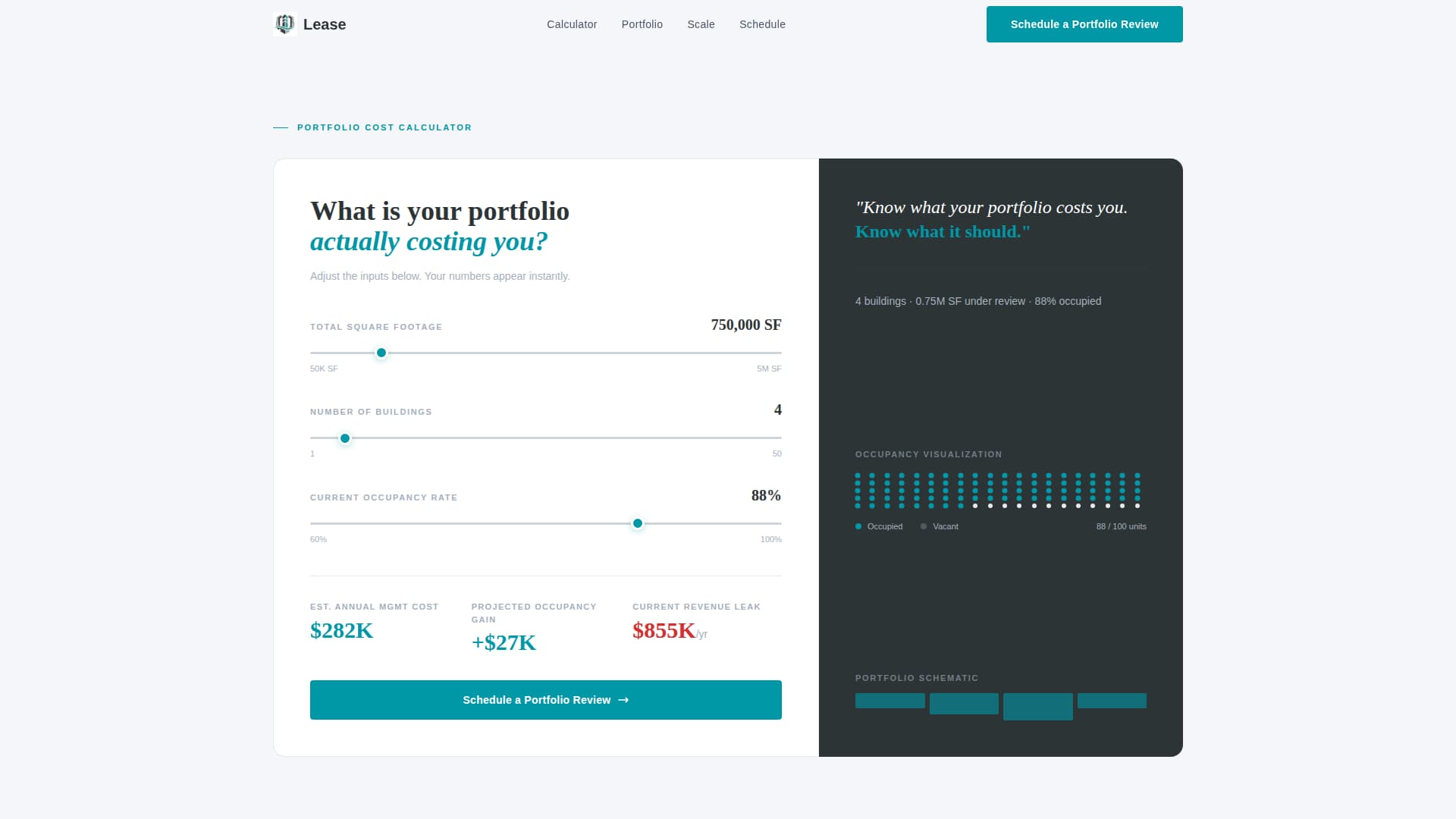Click the Number of Buildings slider handle

pyautogui.click(x=345, y=438)
